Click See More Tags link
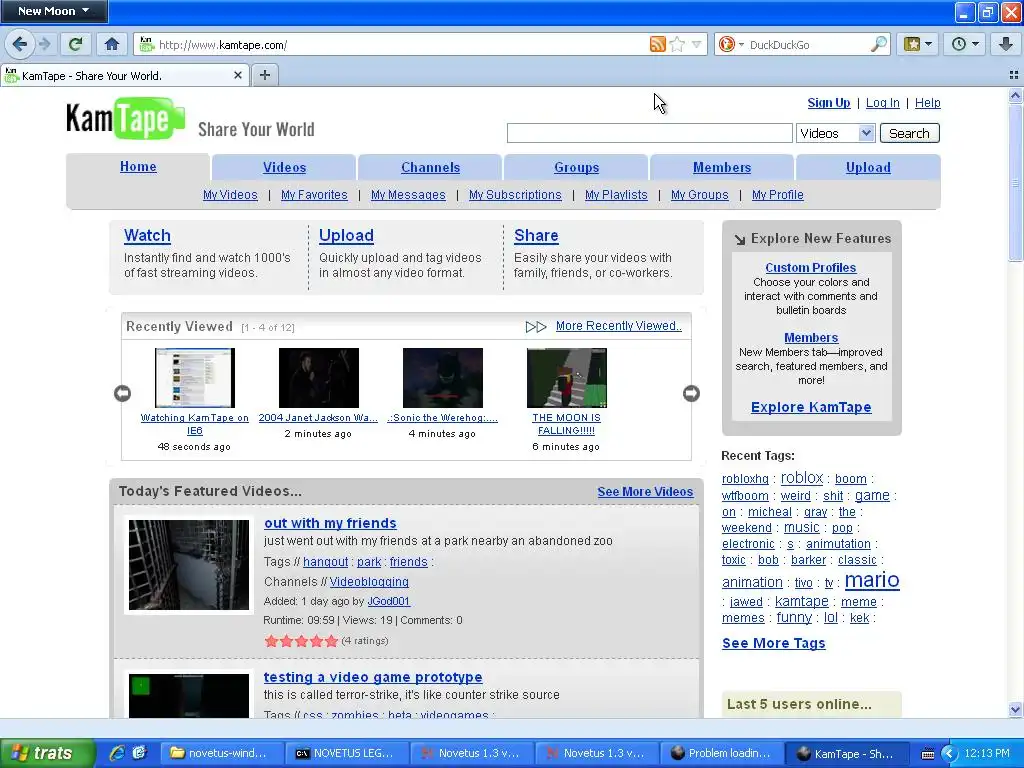Image resolution: width=1024 pixels, height=768 pixels. [773, 643]
